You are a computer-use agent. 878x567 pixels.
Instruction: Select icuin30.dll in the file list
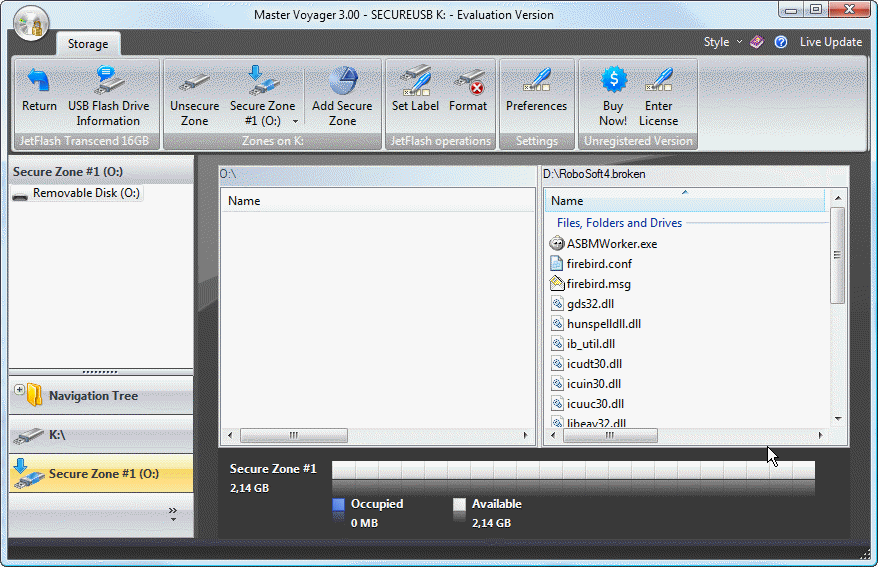coord(594,384)
